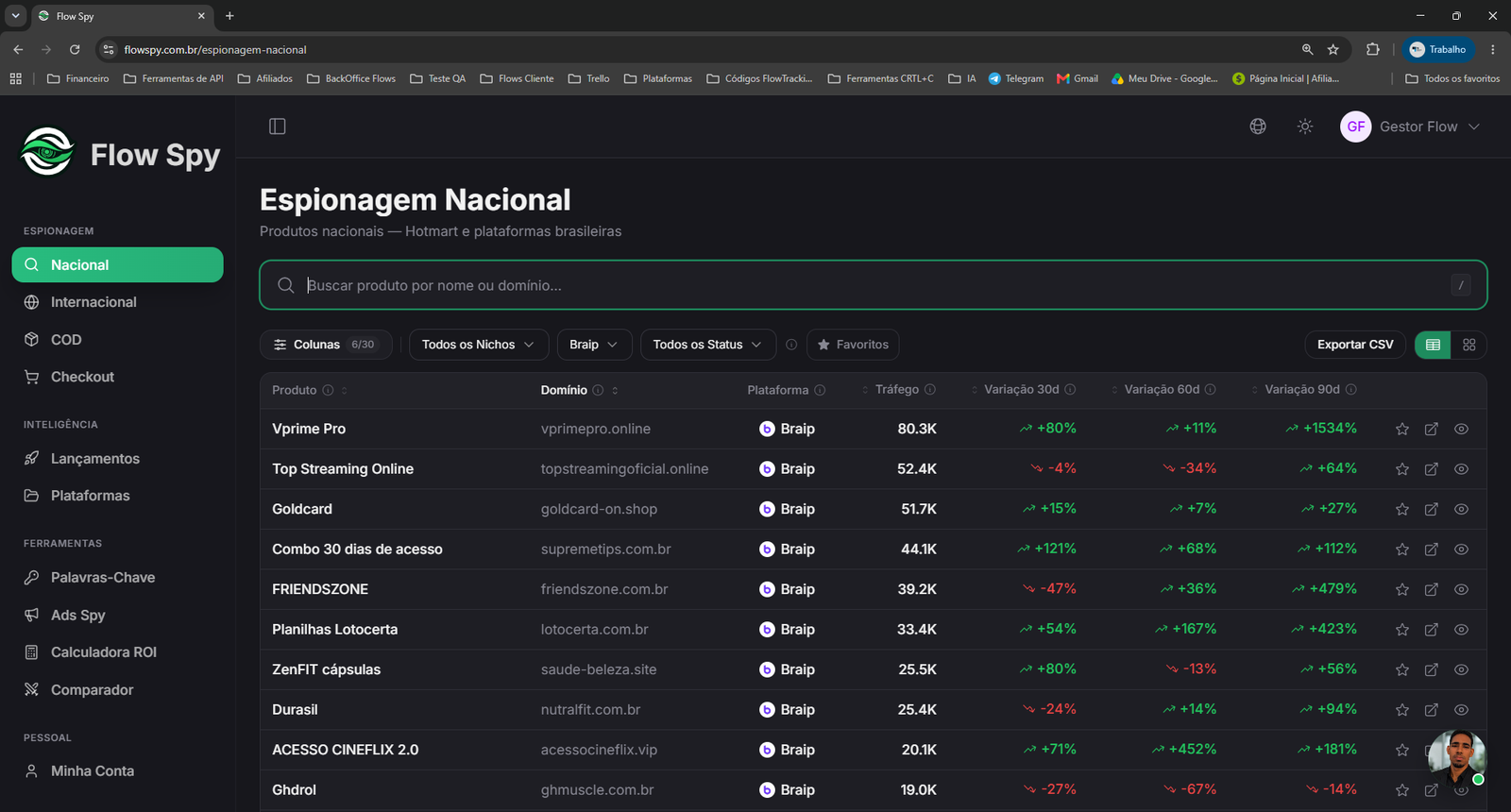Toggle the sidebar collapse icon
Viewport: 1511px width, 812px height.
(x=277, y=127)
